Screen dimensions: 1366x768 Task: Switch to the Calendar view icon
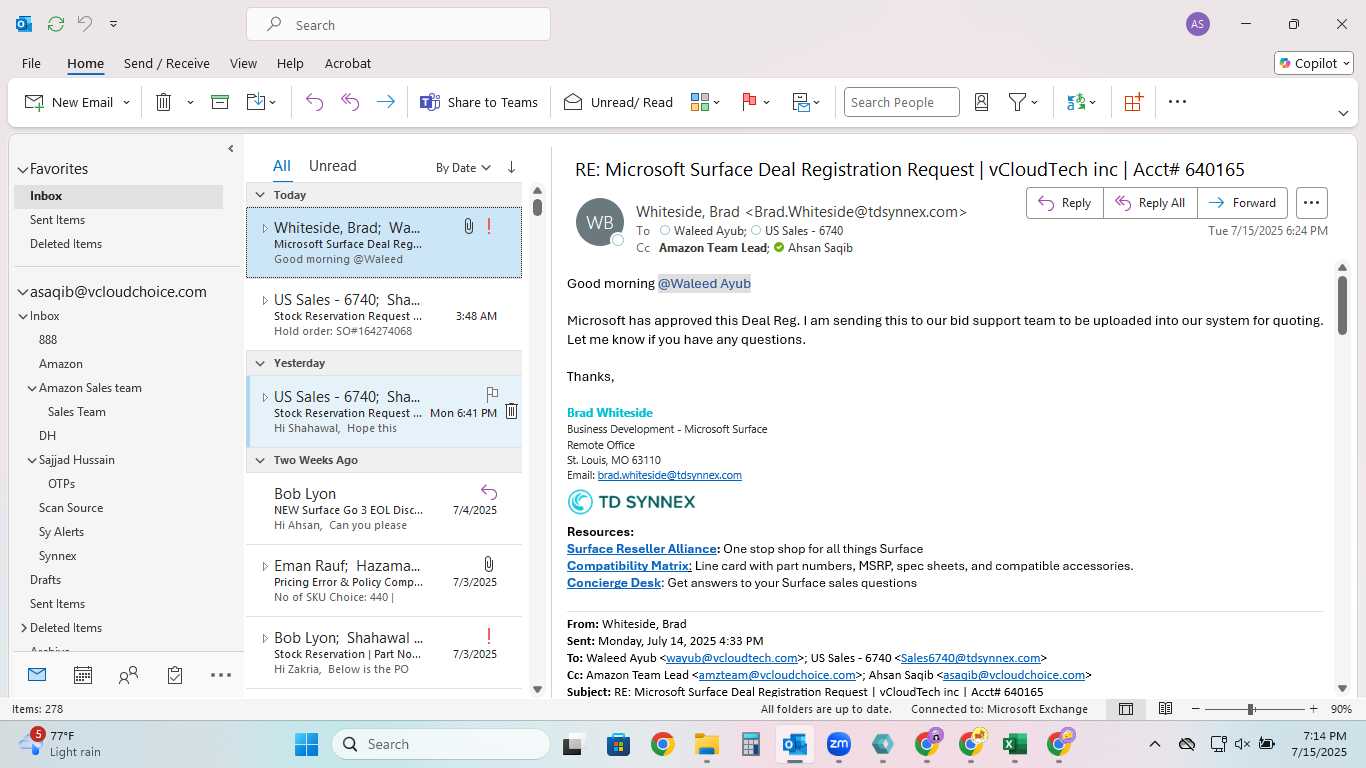[x=83, y=675]
